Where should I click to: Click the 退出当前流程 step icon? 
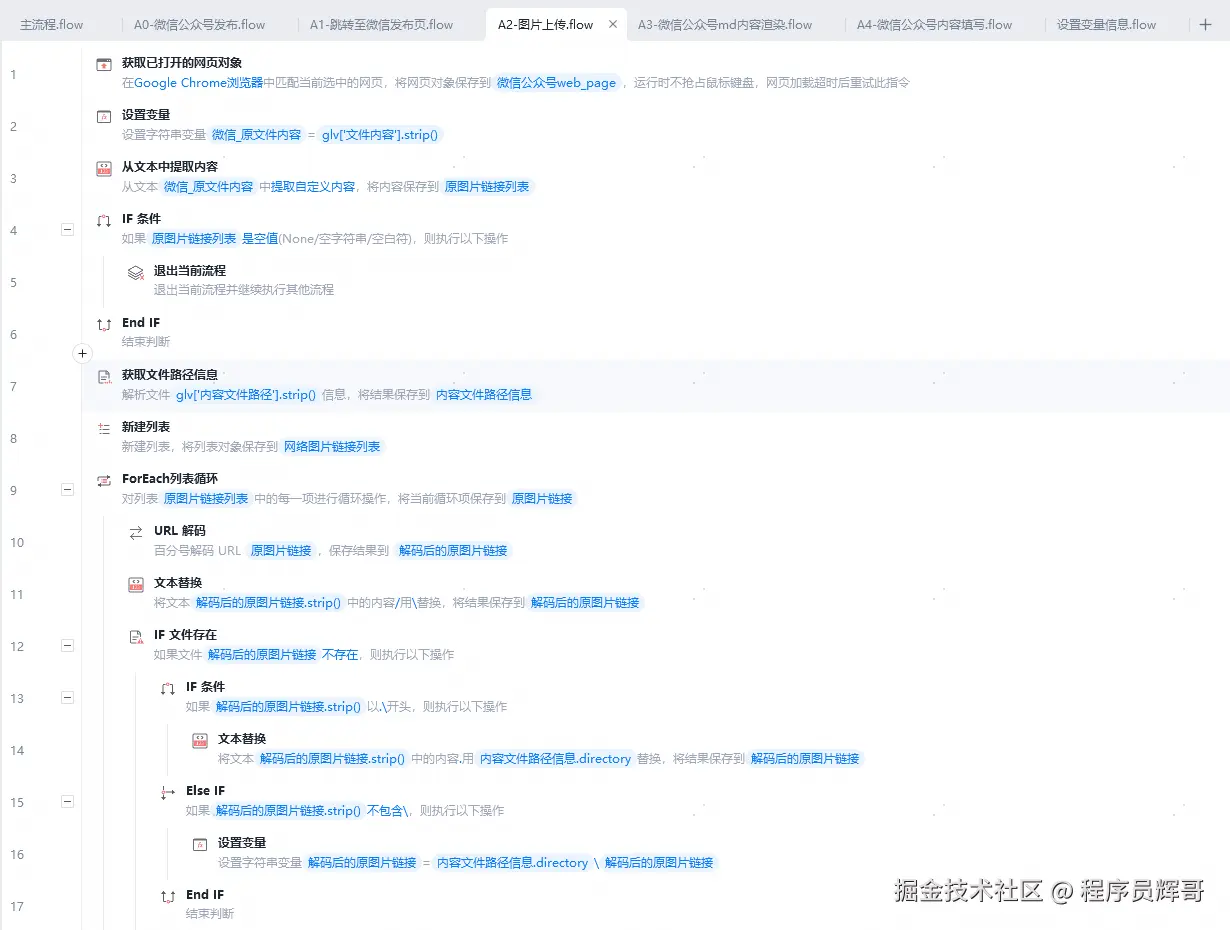[136, 271]
